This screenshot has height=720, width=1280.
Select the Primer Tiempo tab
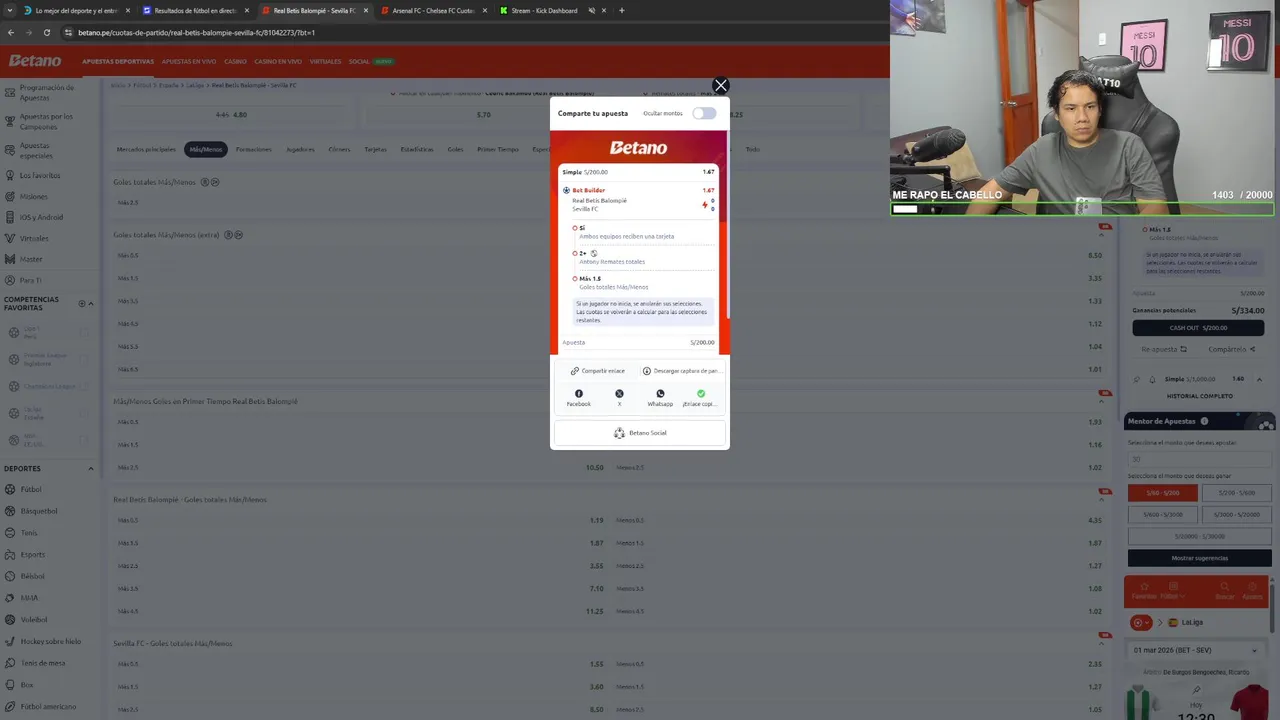tap(498, 149)
